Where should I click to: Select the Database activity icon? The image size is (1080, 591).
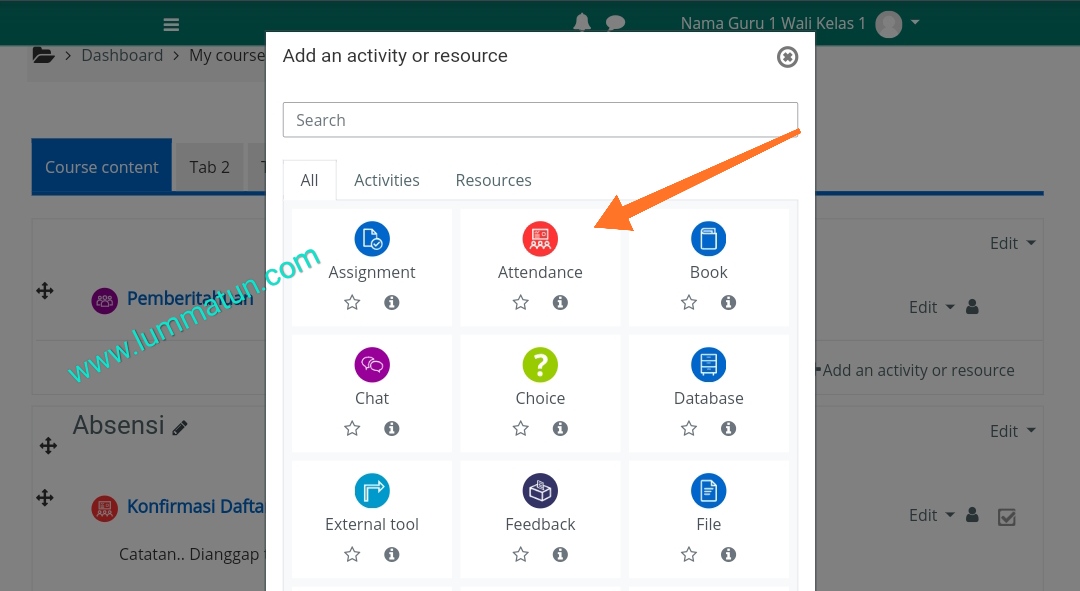point(708,365)
